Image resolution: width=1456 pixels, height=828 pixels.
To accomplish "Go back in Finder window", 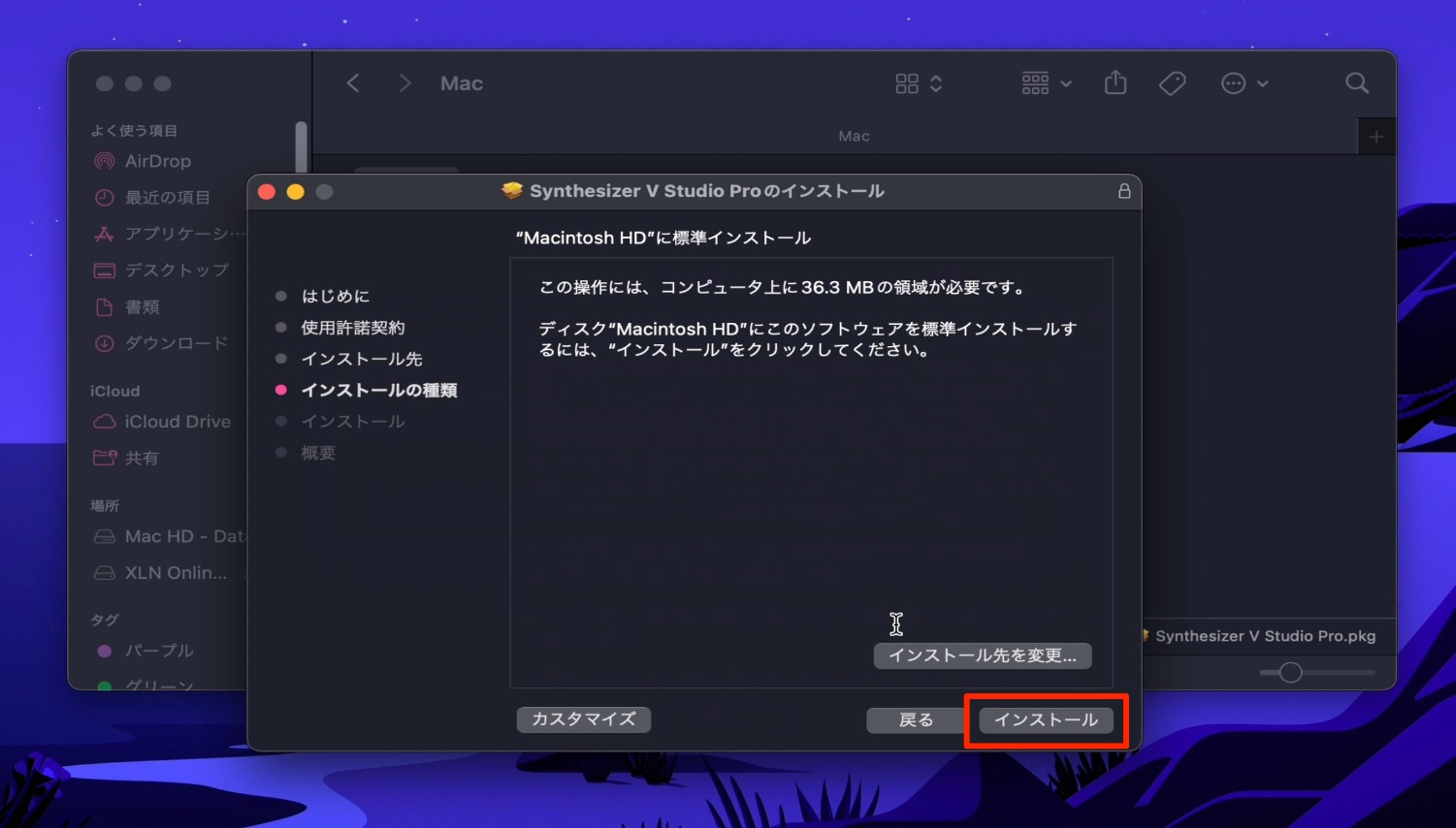I will click(353, 83).
